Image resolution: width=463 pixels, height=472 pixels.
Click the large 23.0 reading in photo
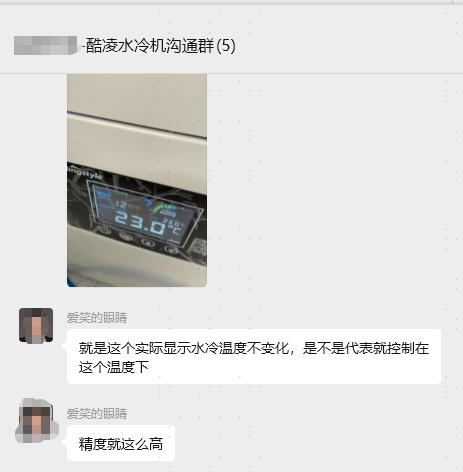tap(142, 223)
